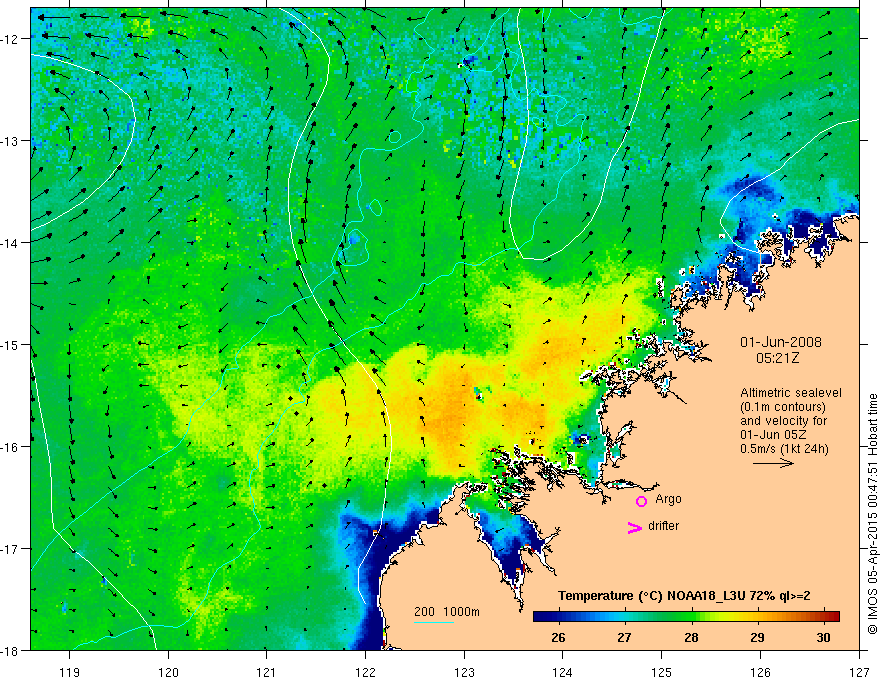
Task: Click the cyan depth contour legend line
Action: [x=434, y=622]
